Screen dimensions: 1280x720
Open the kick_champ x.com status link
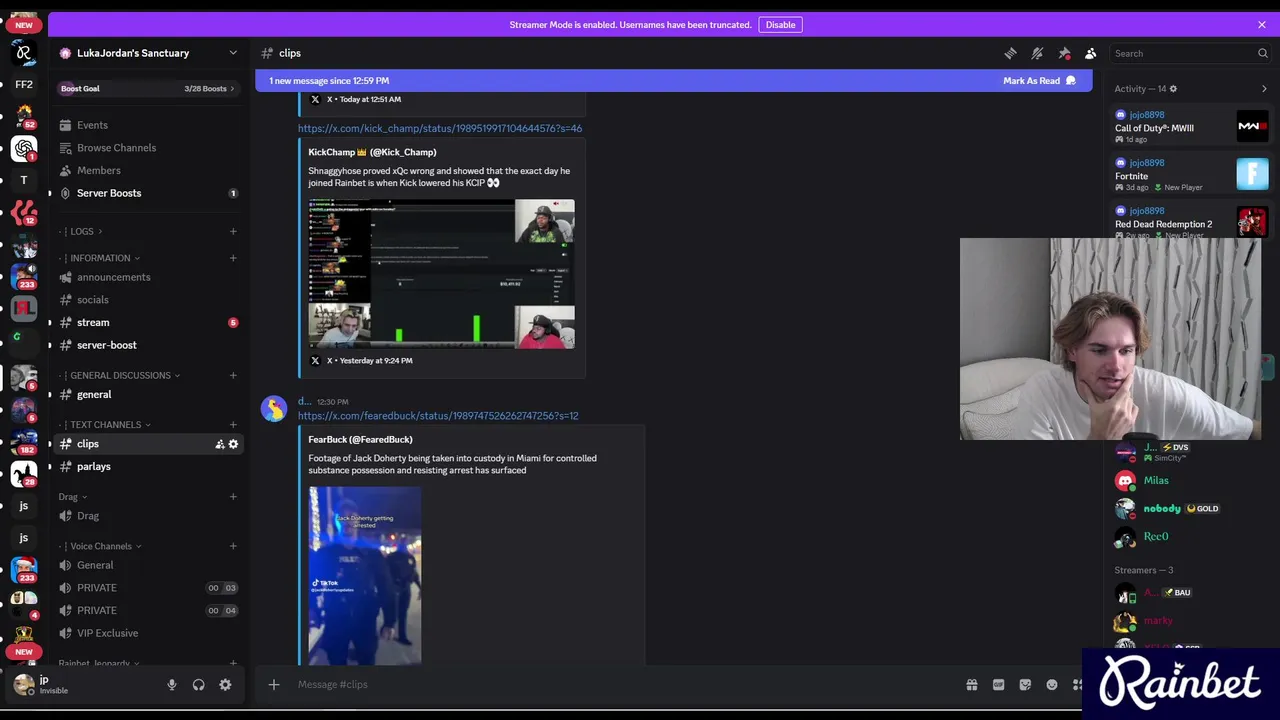(440, 128)
